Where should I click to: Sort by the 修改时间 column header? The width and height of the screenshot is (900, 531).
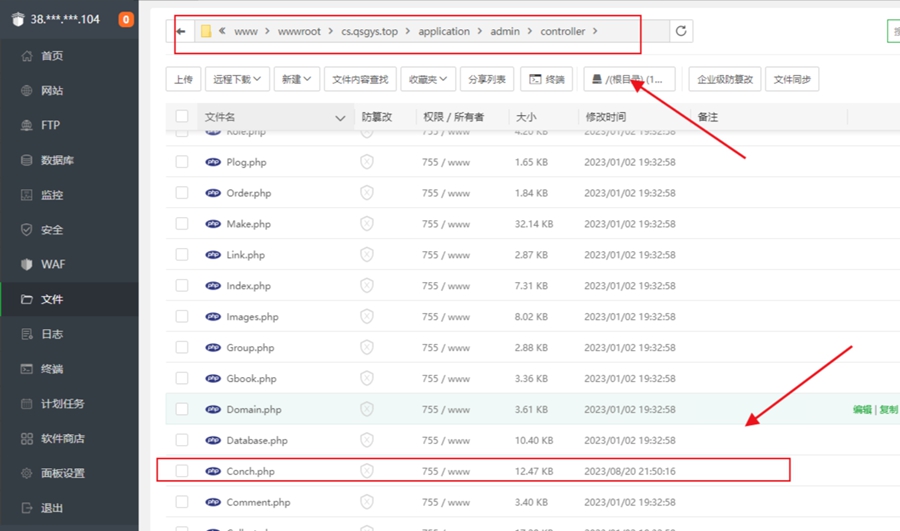coord(606,117)
